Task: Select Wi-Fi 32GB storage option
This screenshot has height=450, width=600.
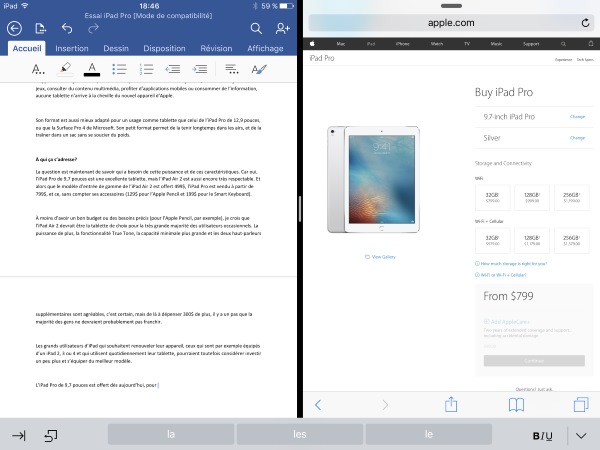Action: point(492,197)
